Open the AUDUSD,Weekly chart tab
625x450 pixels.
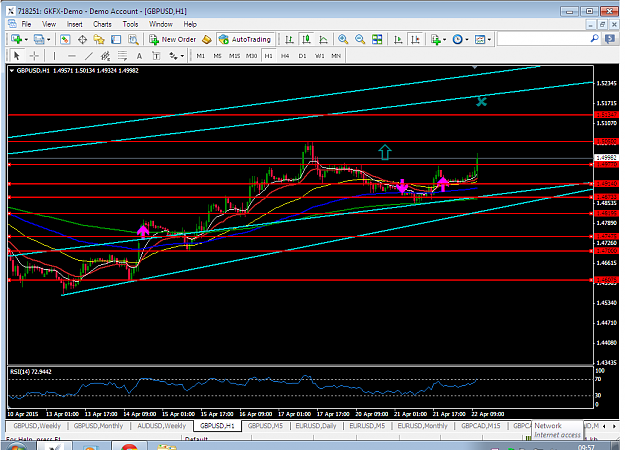pyautogui.click(x=161, y=426)
